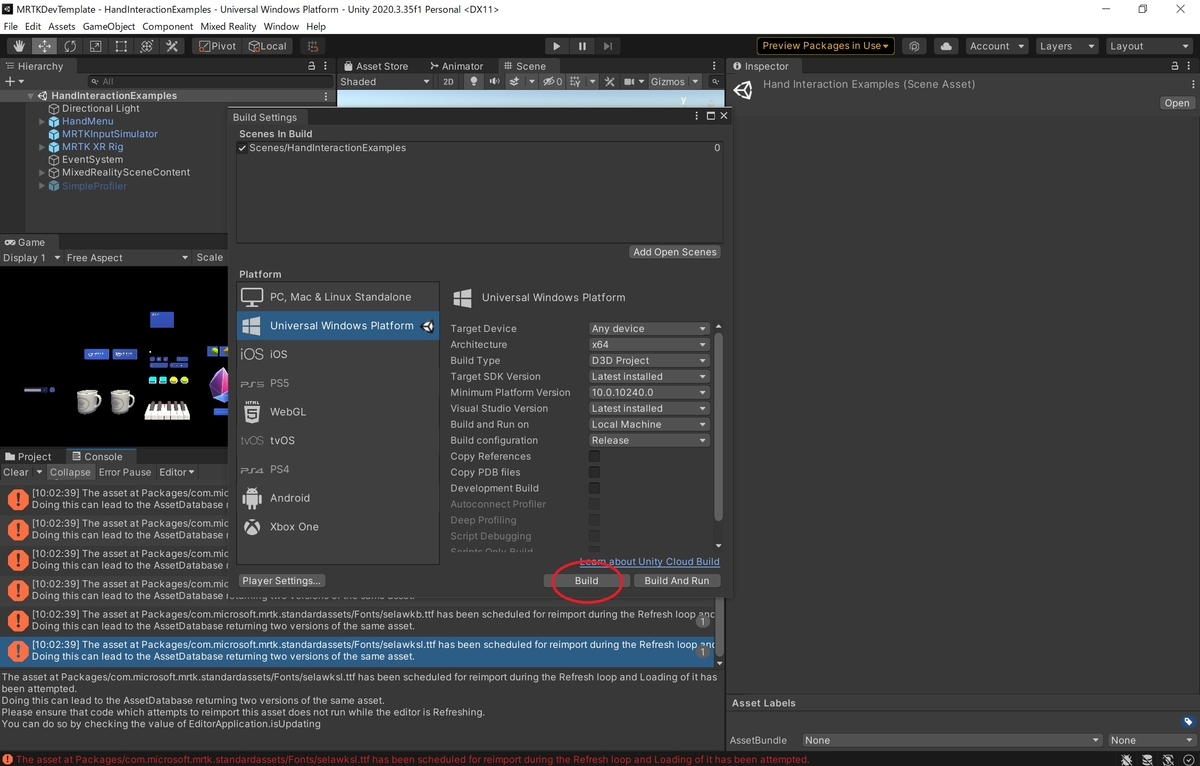Viewport: 1200px width, 766px height.
Task: Select the Rotate tool
Action: point(70,46)
